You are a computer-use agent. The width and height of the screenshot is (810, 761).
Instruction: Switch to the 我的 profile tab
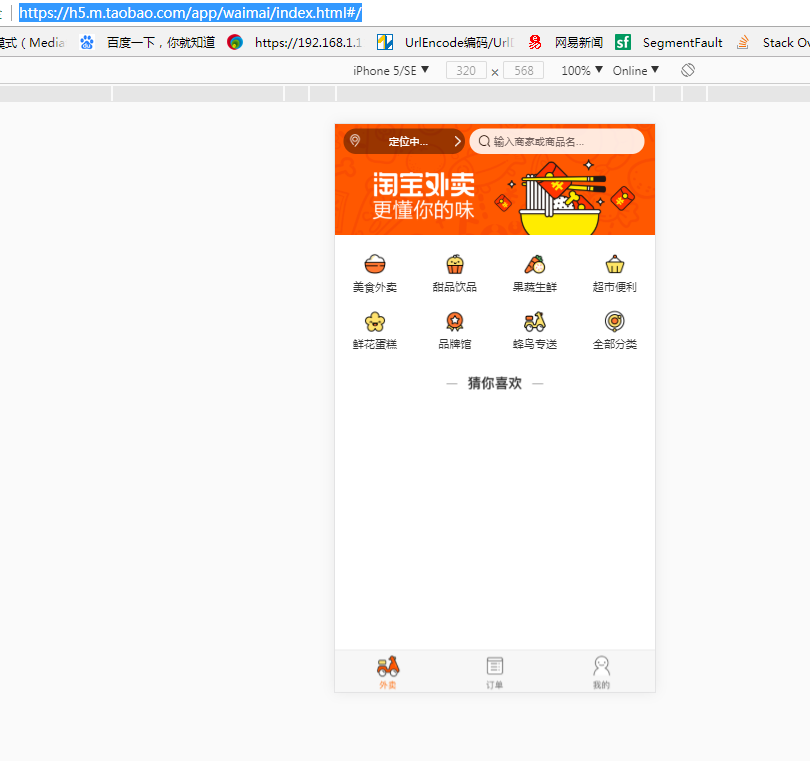point(601,672)
